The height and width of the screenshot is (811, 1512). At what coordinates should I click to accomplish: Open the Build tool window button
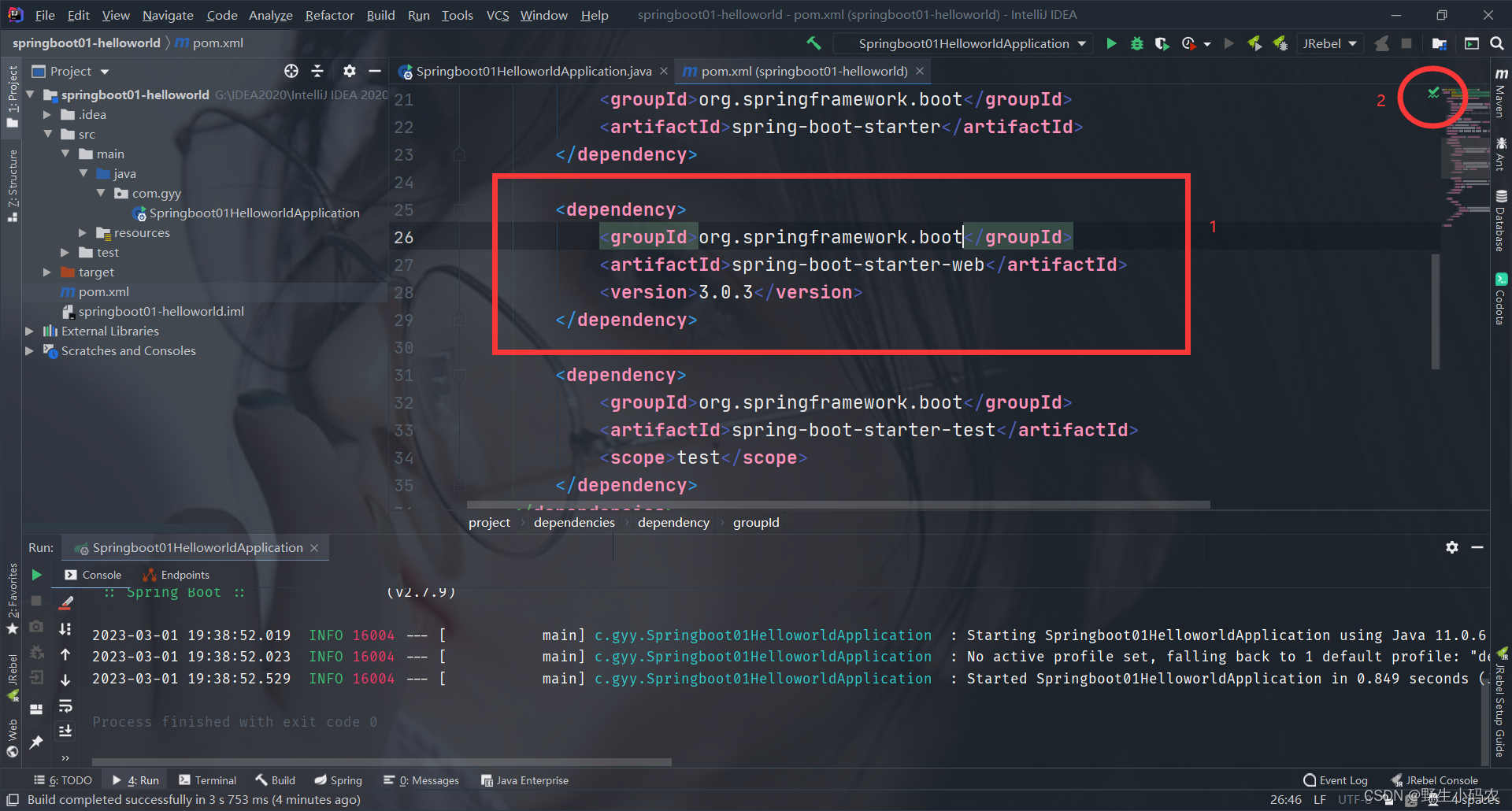coord(276,780)
